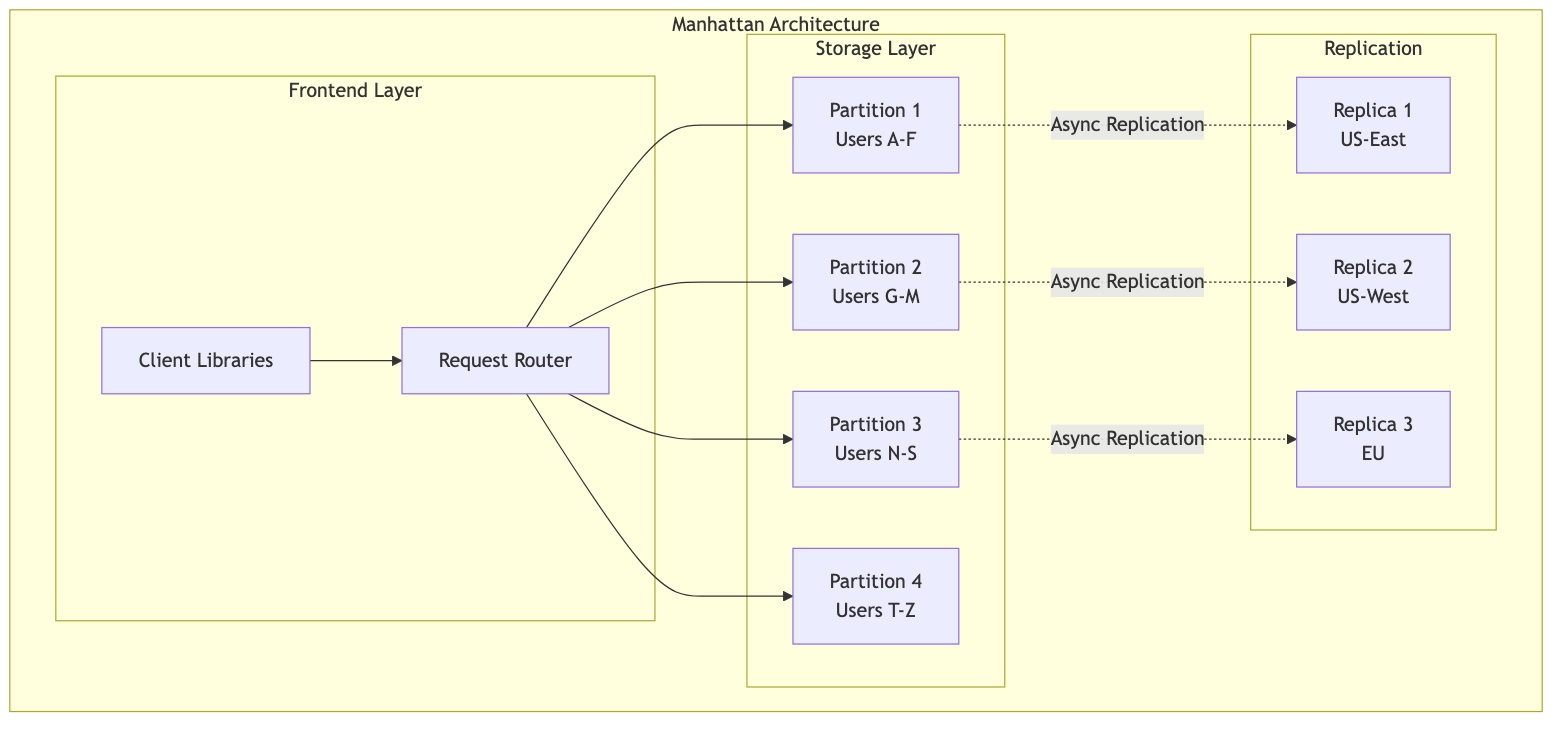Click the Replica 1 US-East node
This screenshot has height=730, width=1568.
coord(1373,125)
